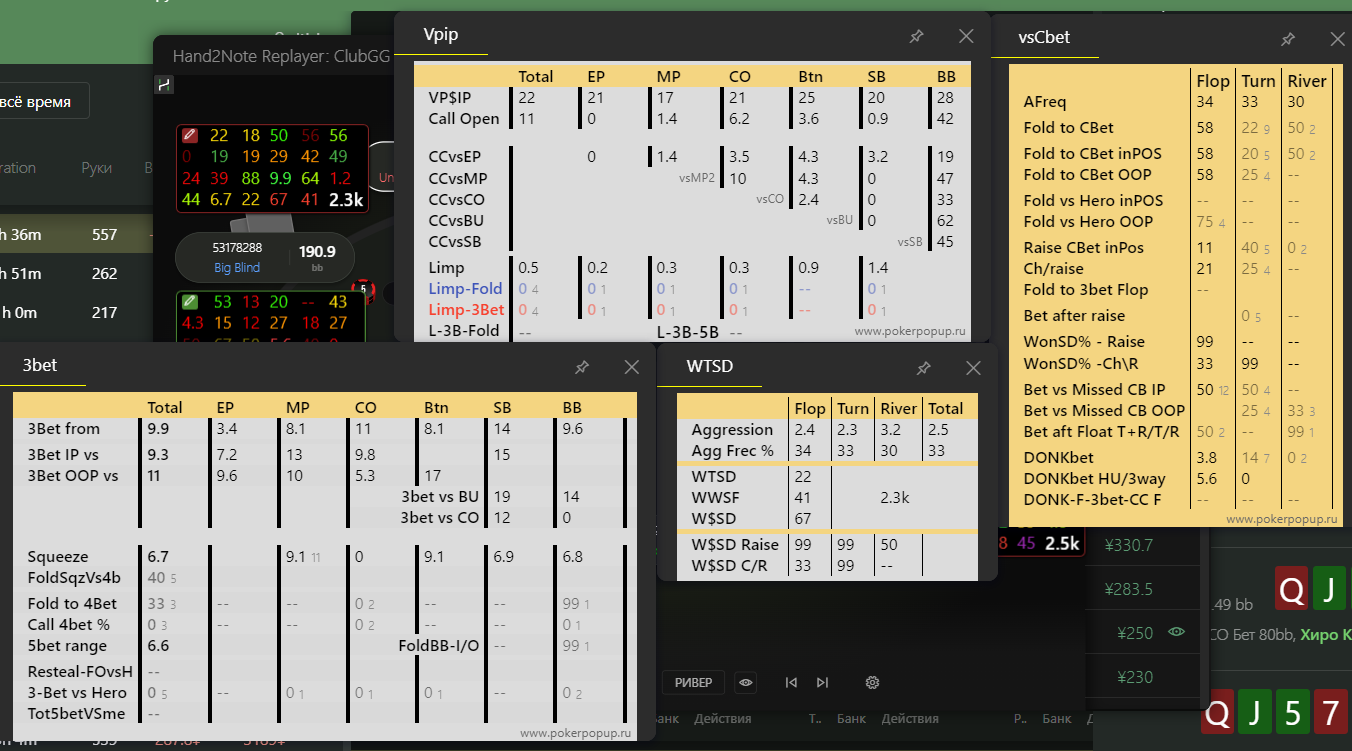Click the CCvsSB row label
1352x751 pixels.
(455, 241)
